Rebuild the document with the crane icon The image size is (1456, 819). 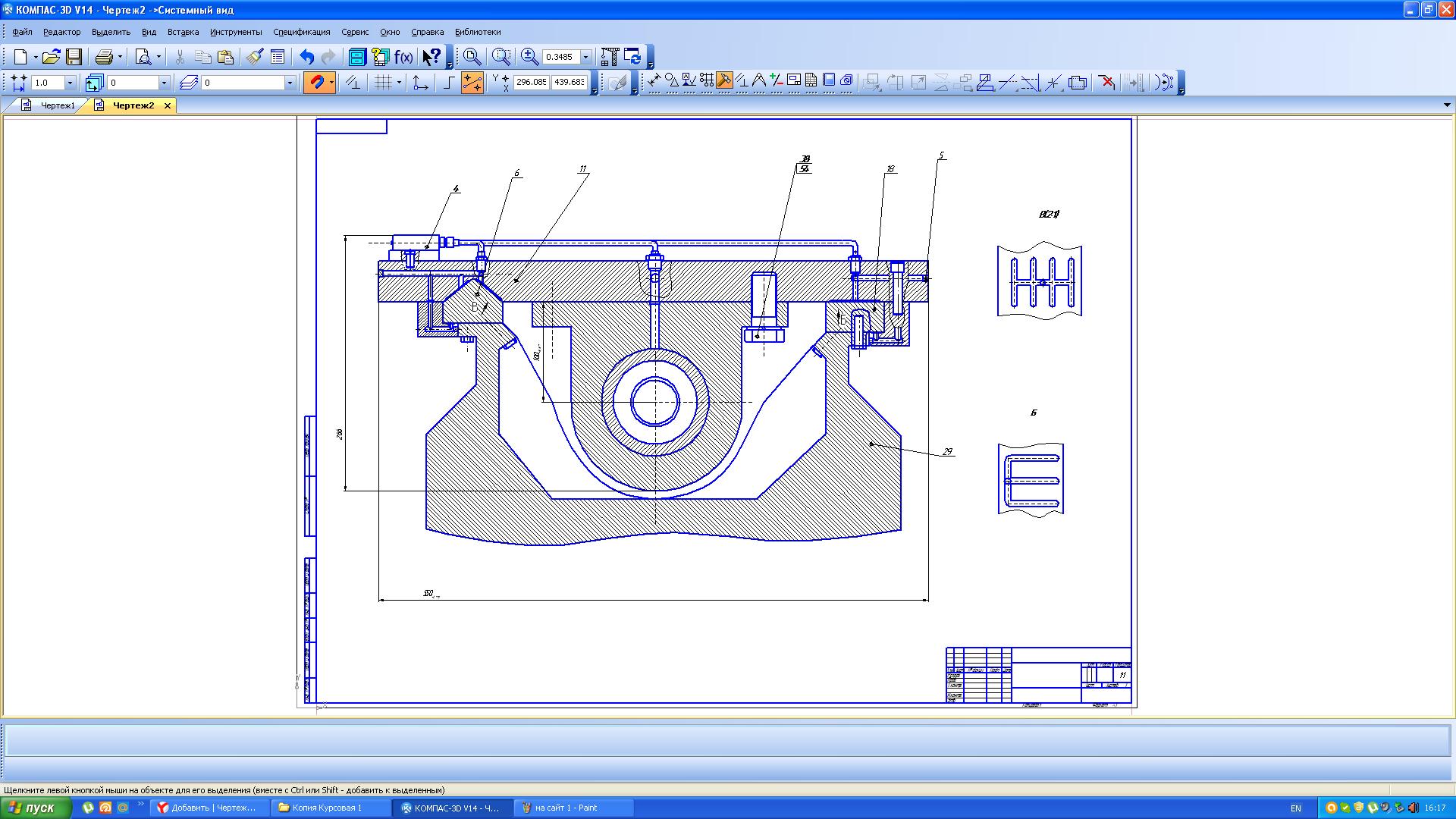(610, 57)
